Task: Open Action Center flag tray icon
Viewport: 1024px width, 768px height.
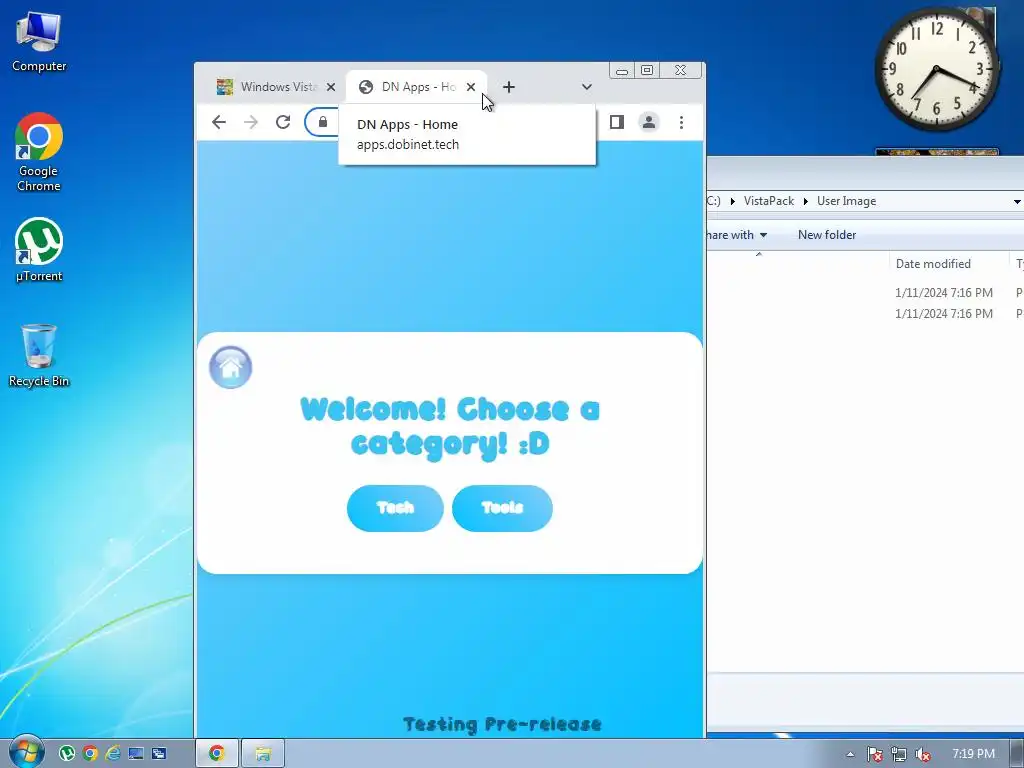Action: tap(874, 754)
